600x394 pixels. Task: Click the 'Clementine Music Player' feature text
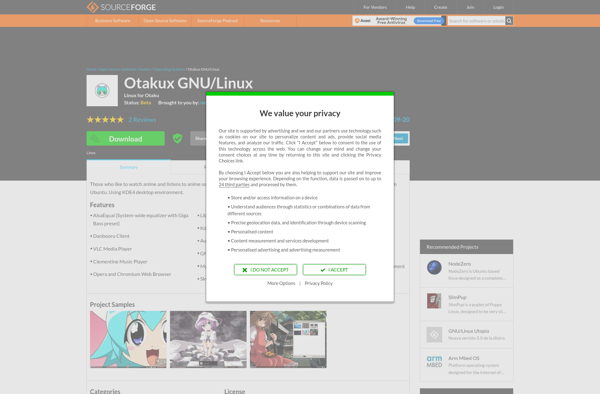pos(120,262)
